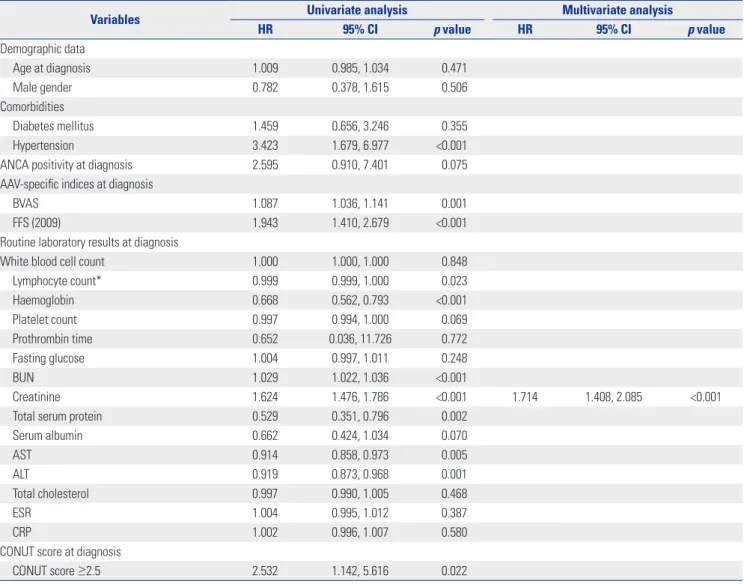This screenshot has width=744, height=584.
Task: Select ANCA positivity HR 2.595
Action: (265, 165)
